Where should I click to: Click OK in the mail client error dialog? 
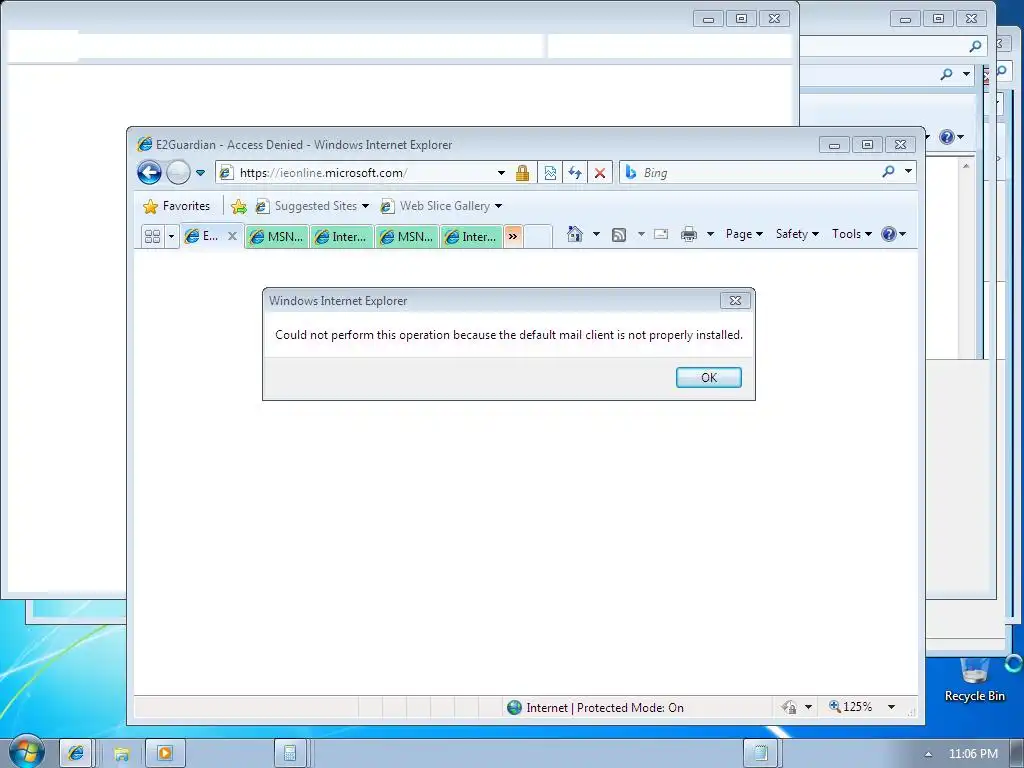[x=709, y=377]
